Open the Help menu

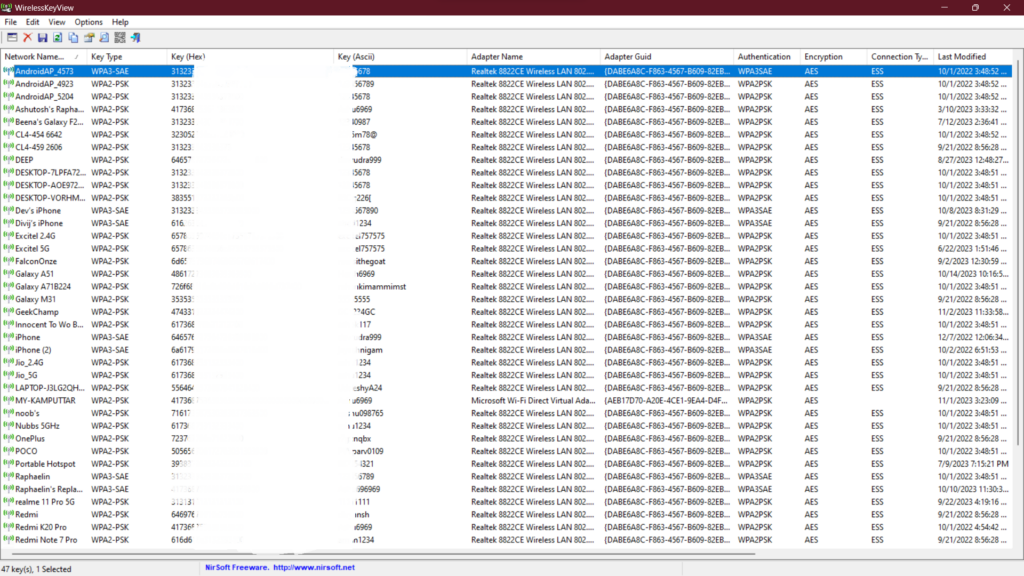tap(120, 22)
